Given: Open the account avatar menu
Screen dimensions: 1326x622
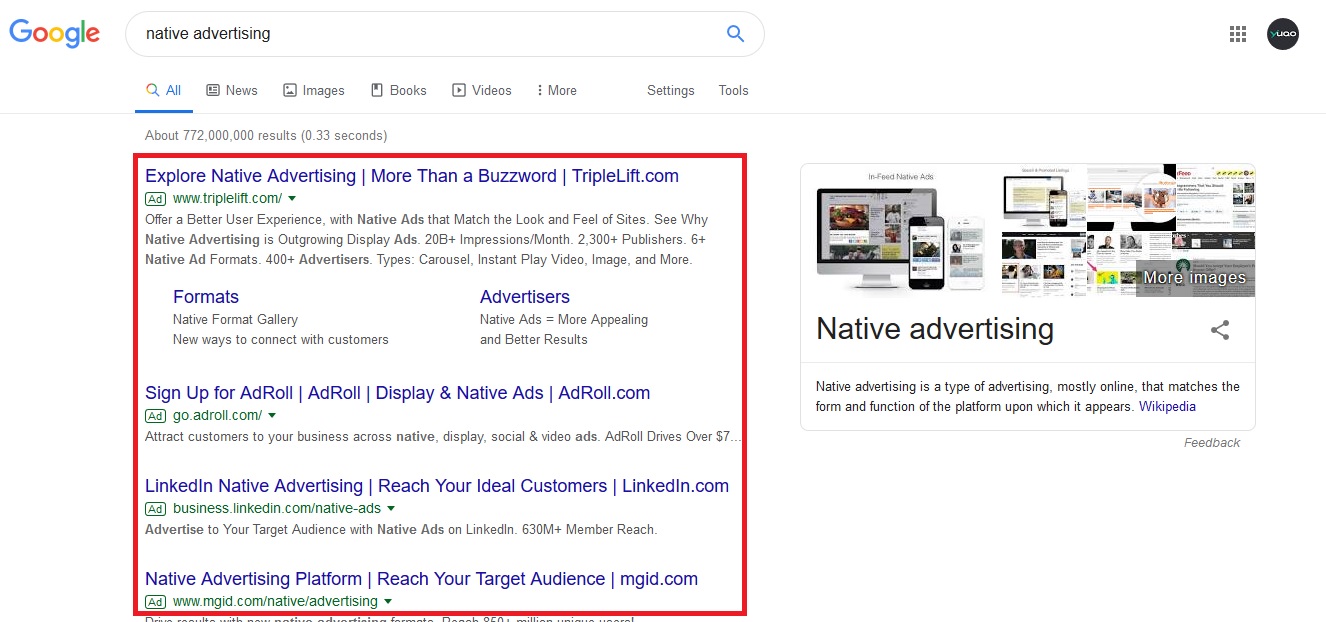Looking at the screenshot, I should (x=1283, y=34).
